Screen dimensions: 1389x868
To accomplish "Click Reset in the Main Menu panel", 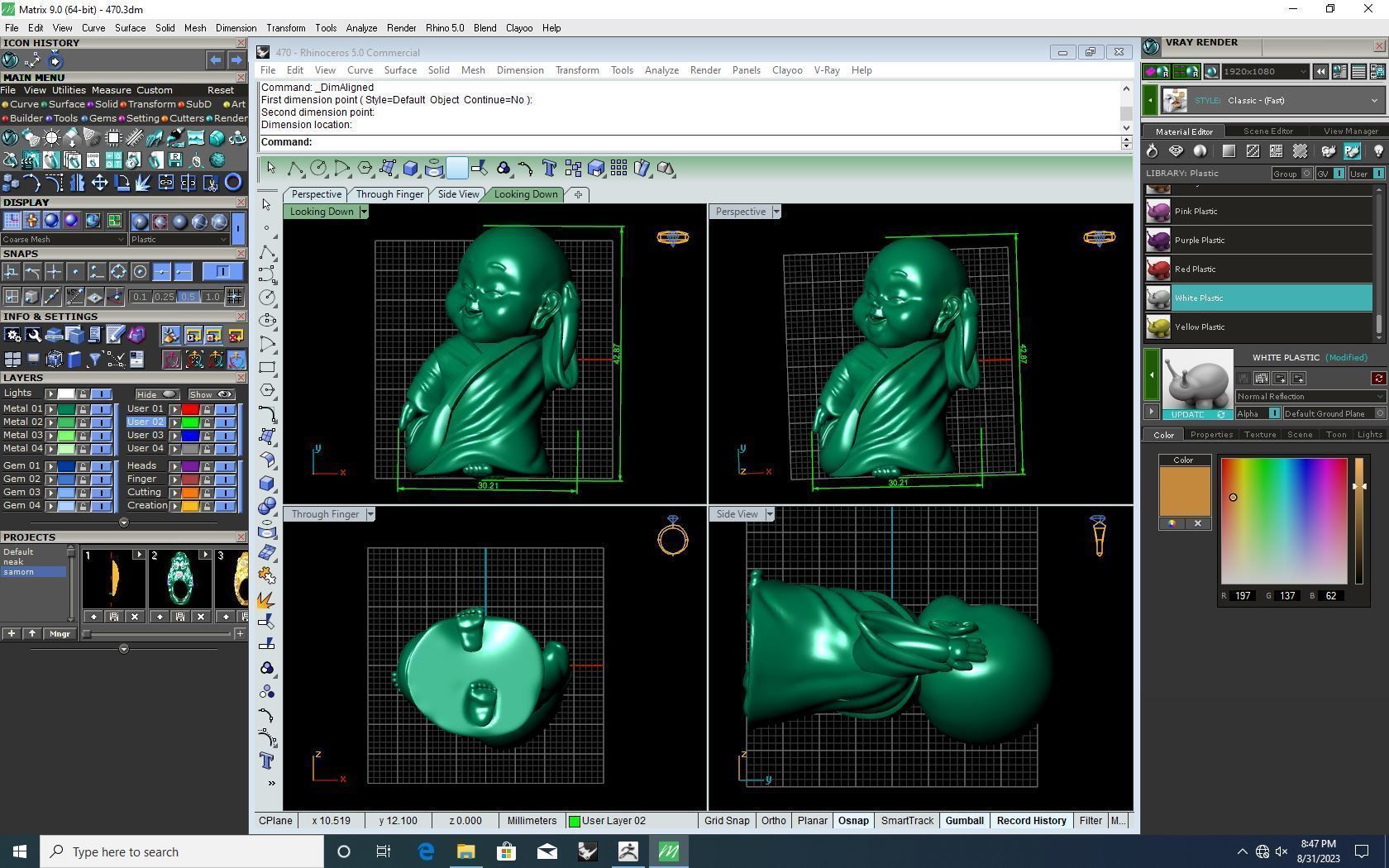I will (x=221, y=90).
